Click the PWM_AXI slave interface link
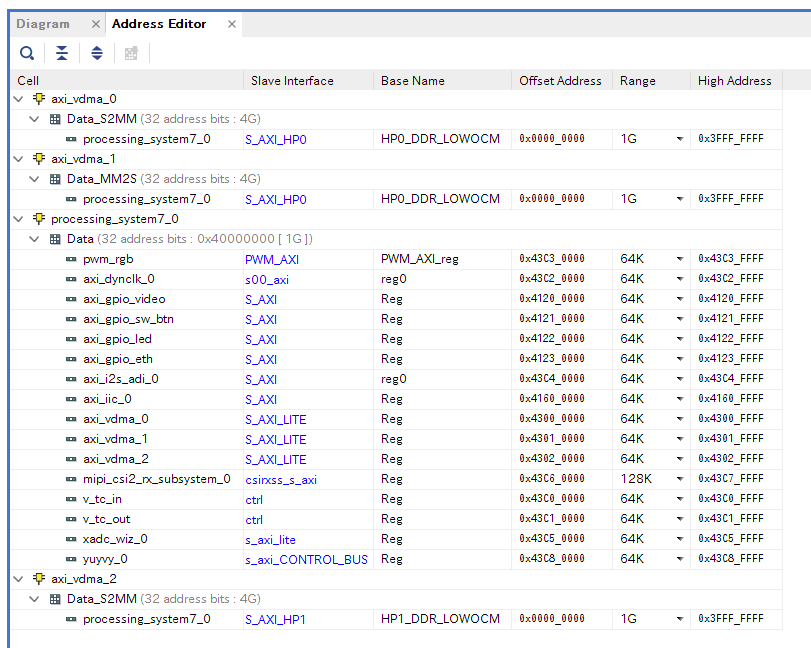Viewport: 811px width, 648px height. pos(272,260)
